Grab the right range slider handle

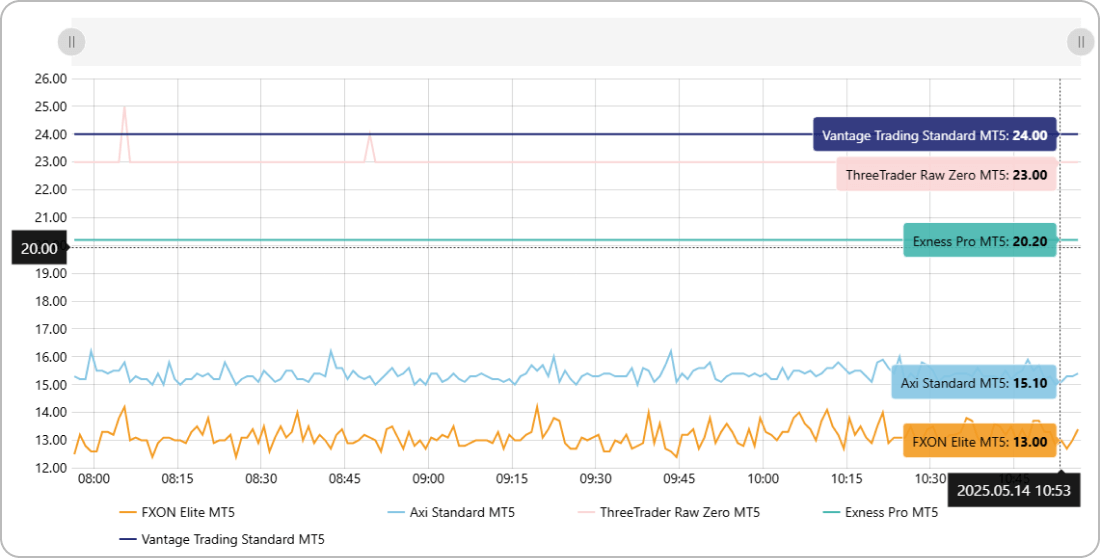click(x=1081, y=42)
